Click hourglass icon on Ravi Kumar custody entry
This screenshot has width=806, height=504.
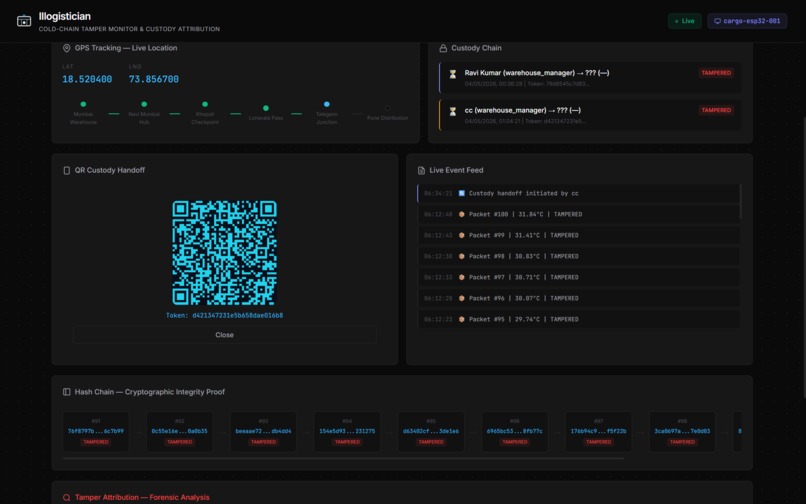tap(453, 74)
